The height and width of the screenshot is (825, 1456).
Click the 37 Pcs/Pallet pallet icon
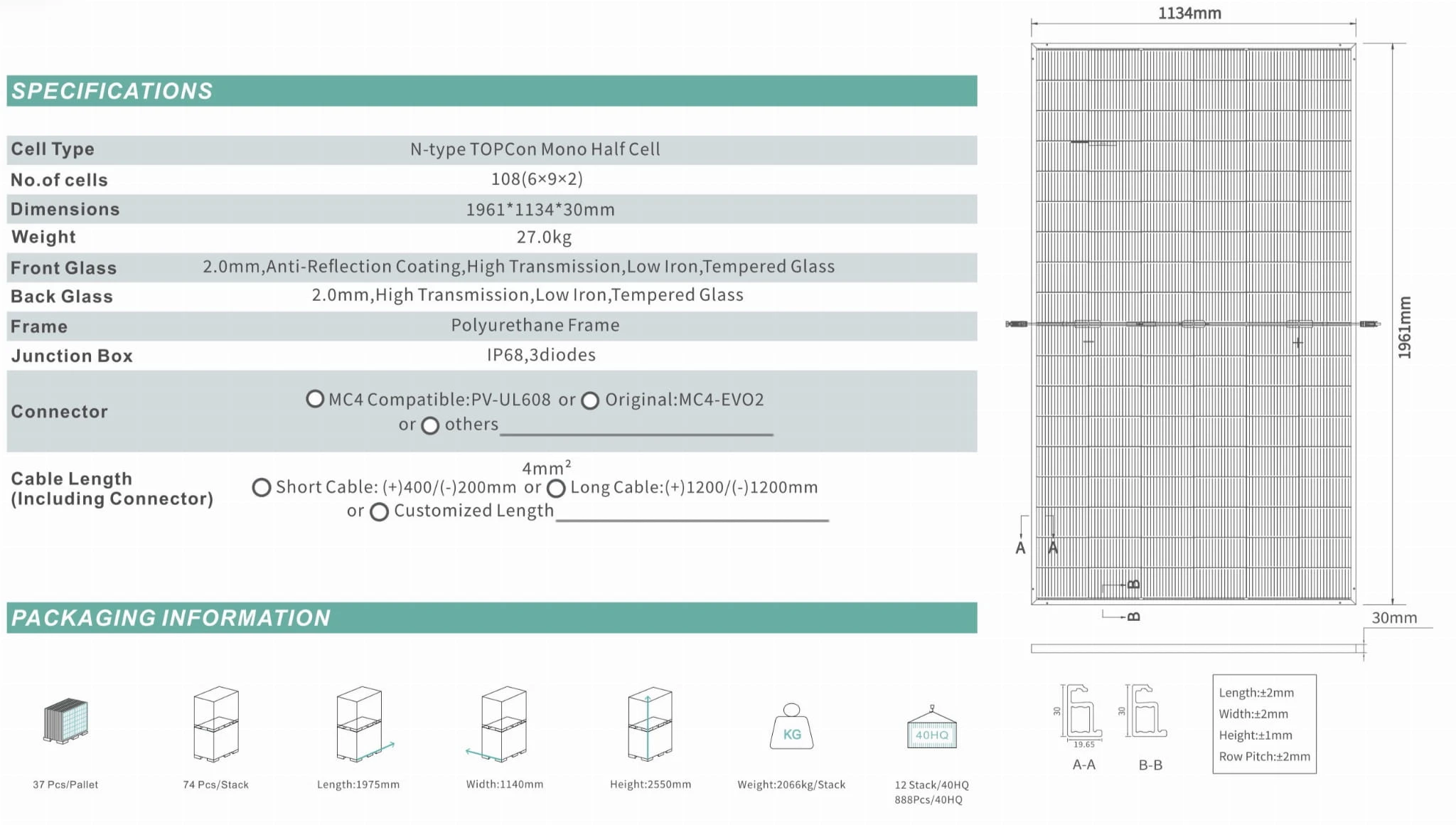click(65, 720)
